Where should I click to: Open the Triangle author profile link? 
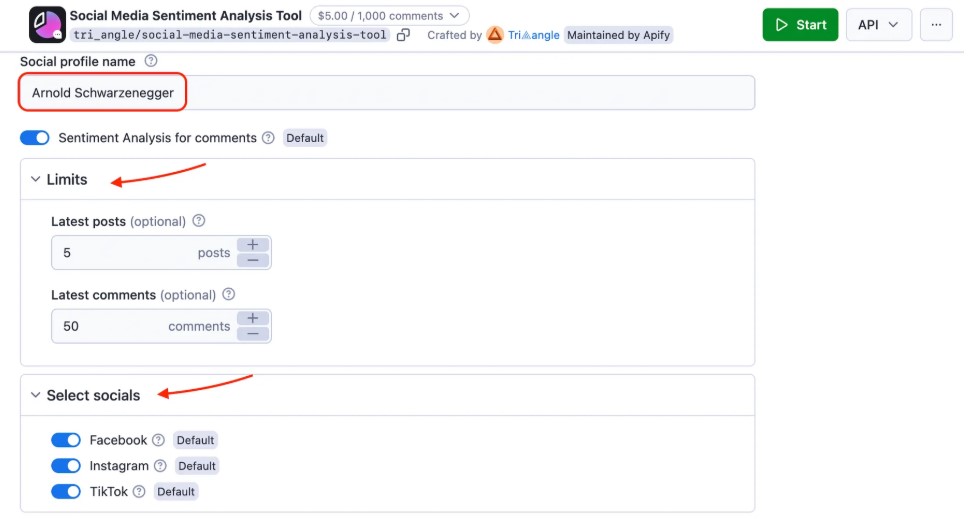(533, 35)
